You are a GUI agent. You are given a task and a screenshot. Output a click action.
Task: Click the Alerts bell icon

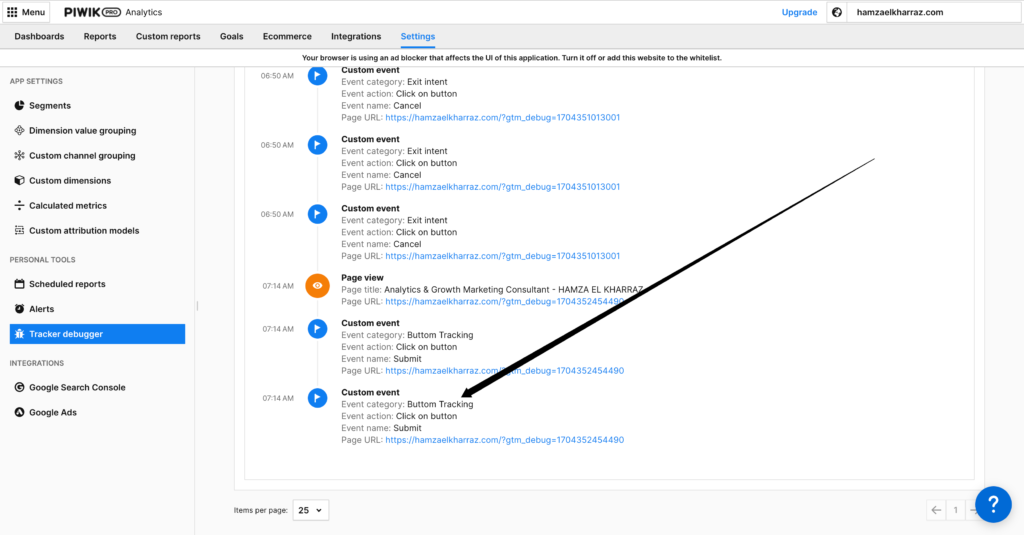click(19, 309)
